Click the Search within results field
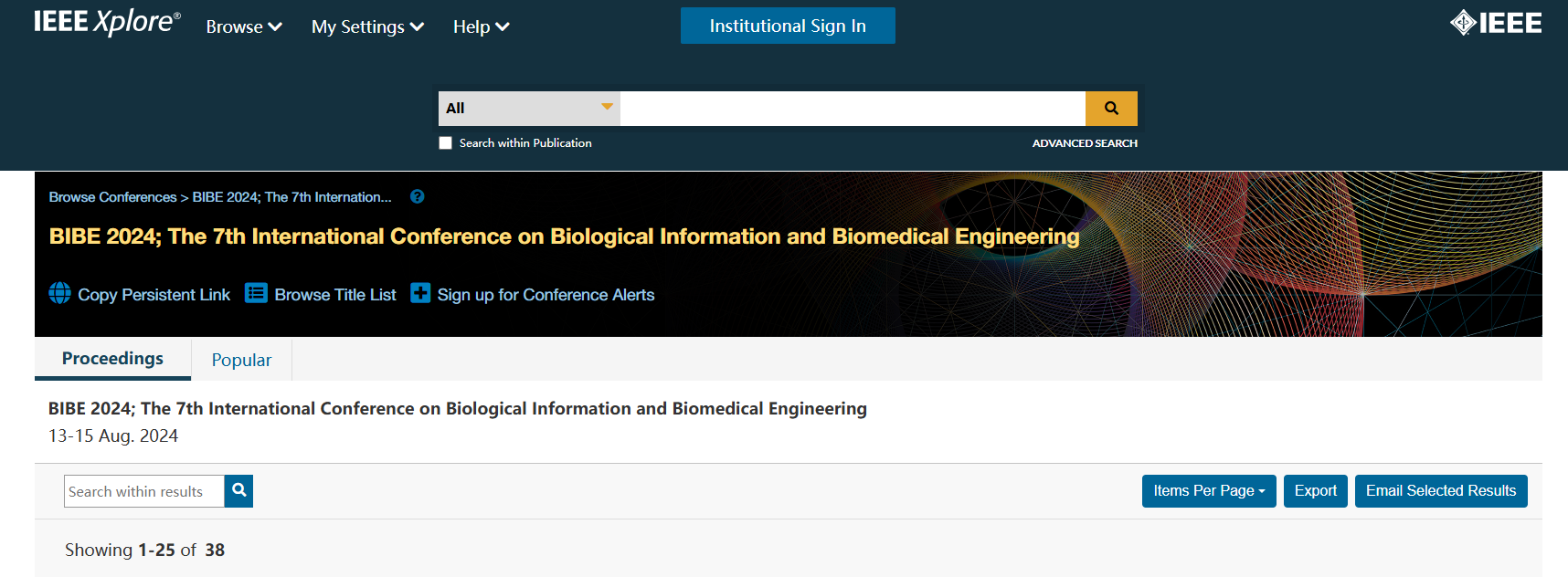Screen dimensions: 1568x577 [144, 491]
